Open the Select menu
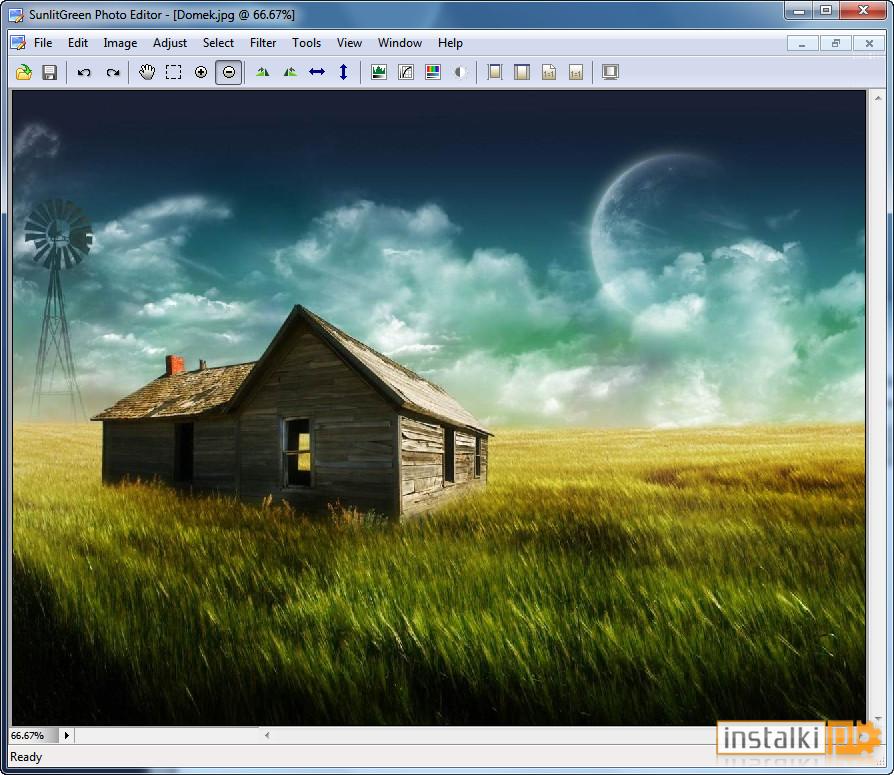894x775 pixels. pos(218,43)
